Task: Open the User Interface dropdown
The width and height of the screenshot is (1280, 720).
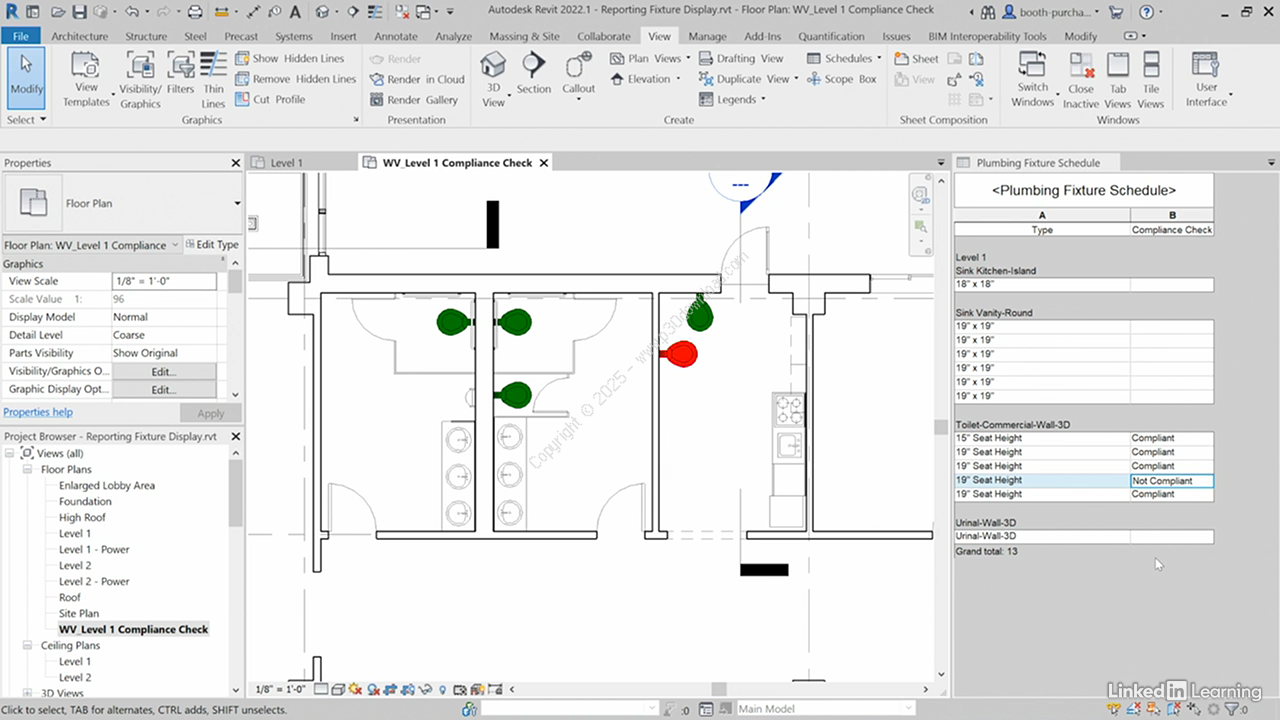Action: 1206,80
